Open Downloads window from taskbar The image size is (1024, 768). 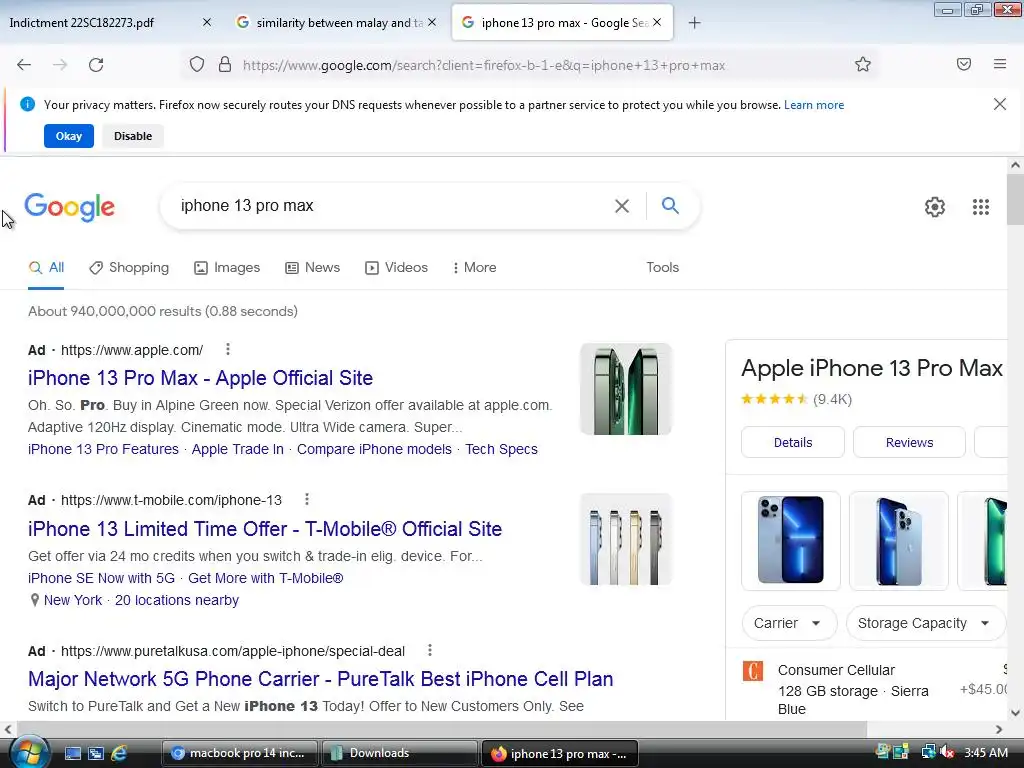point(399,754)
